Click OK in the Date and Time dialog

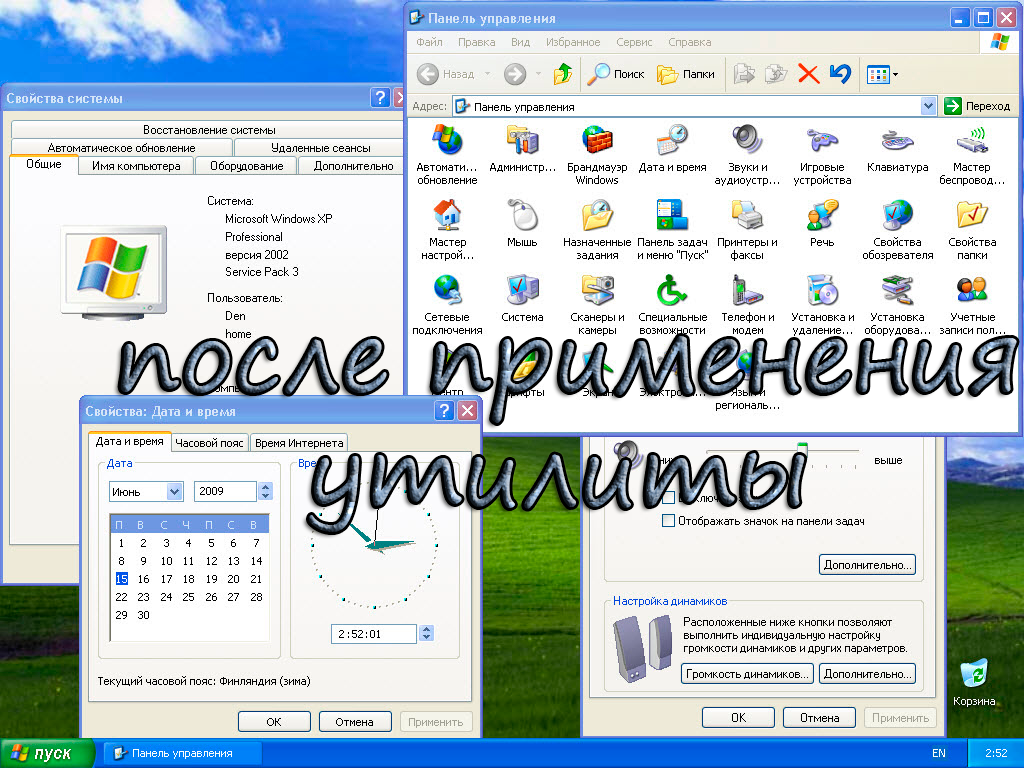click(274, 722)
